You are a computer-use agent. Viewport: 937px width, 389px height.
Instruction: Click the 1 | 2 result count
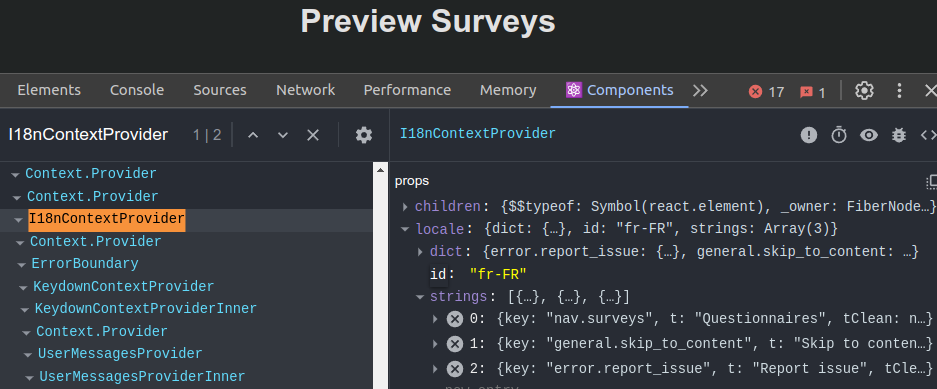point(207,135)
